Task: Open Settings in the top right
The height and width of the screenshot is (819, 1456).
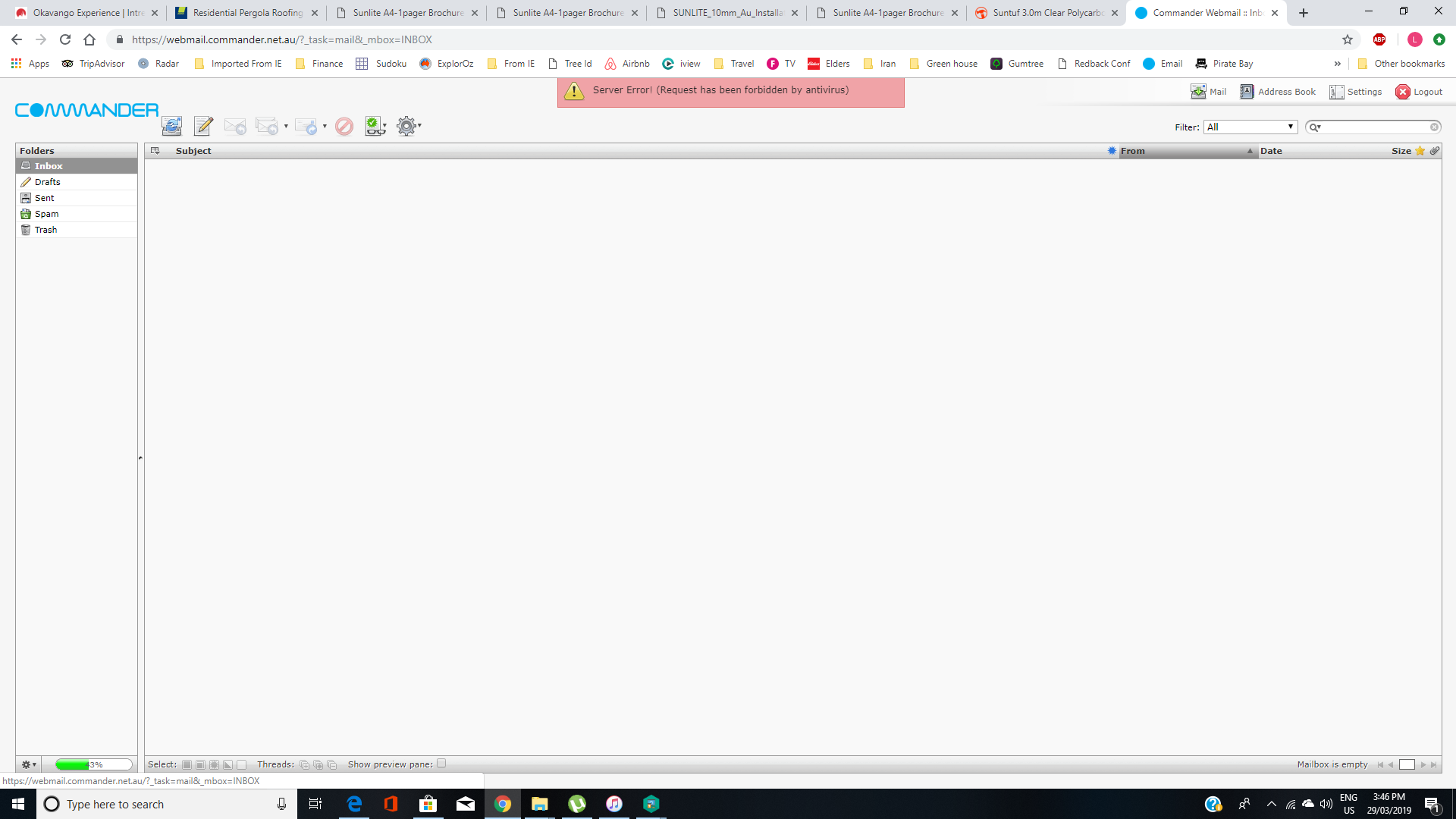Action: tap(1355, 92)
